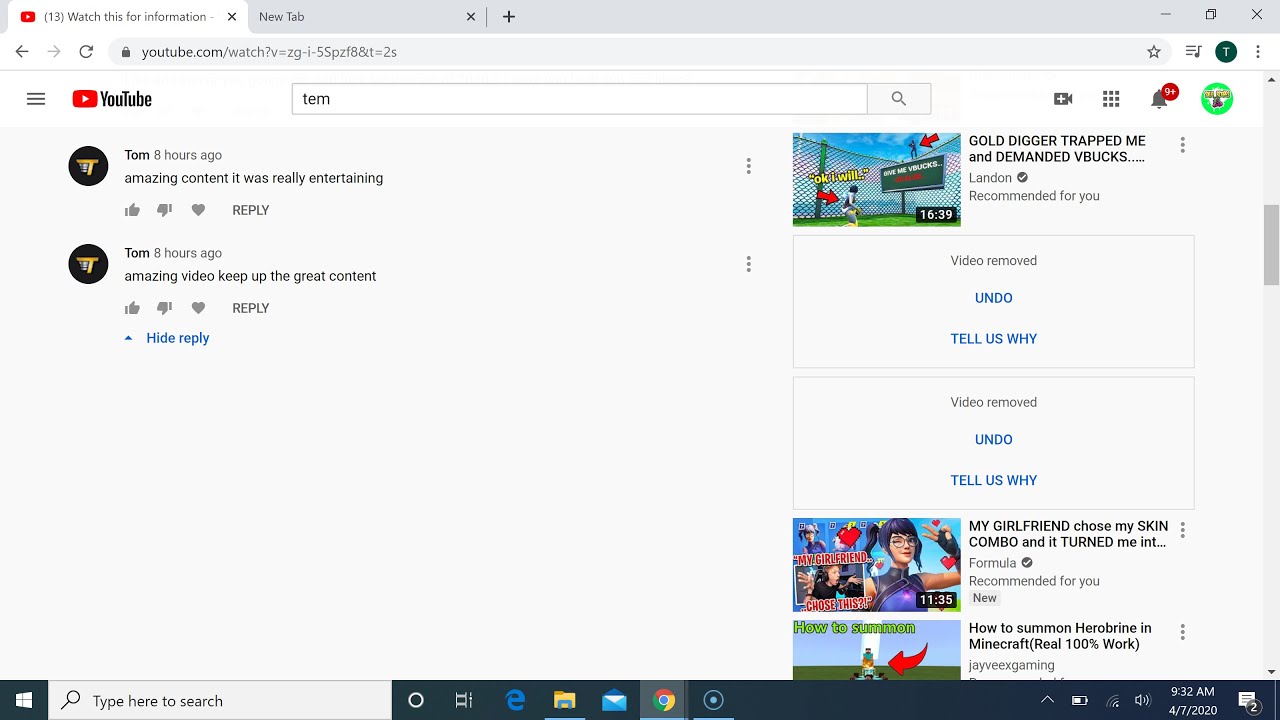Open the create video camera icon
Image resolution: width=1280 pixels, height=720 pixels.
tap(1063, 99)
